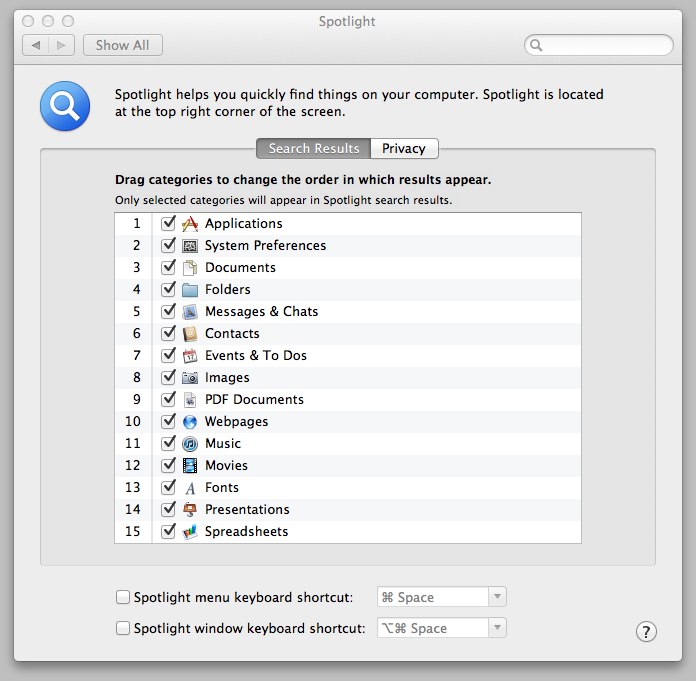The image size is (696, 681).
Task: Uncheck the Documents category checkbox
Action: [x=168, y=267]
